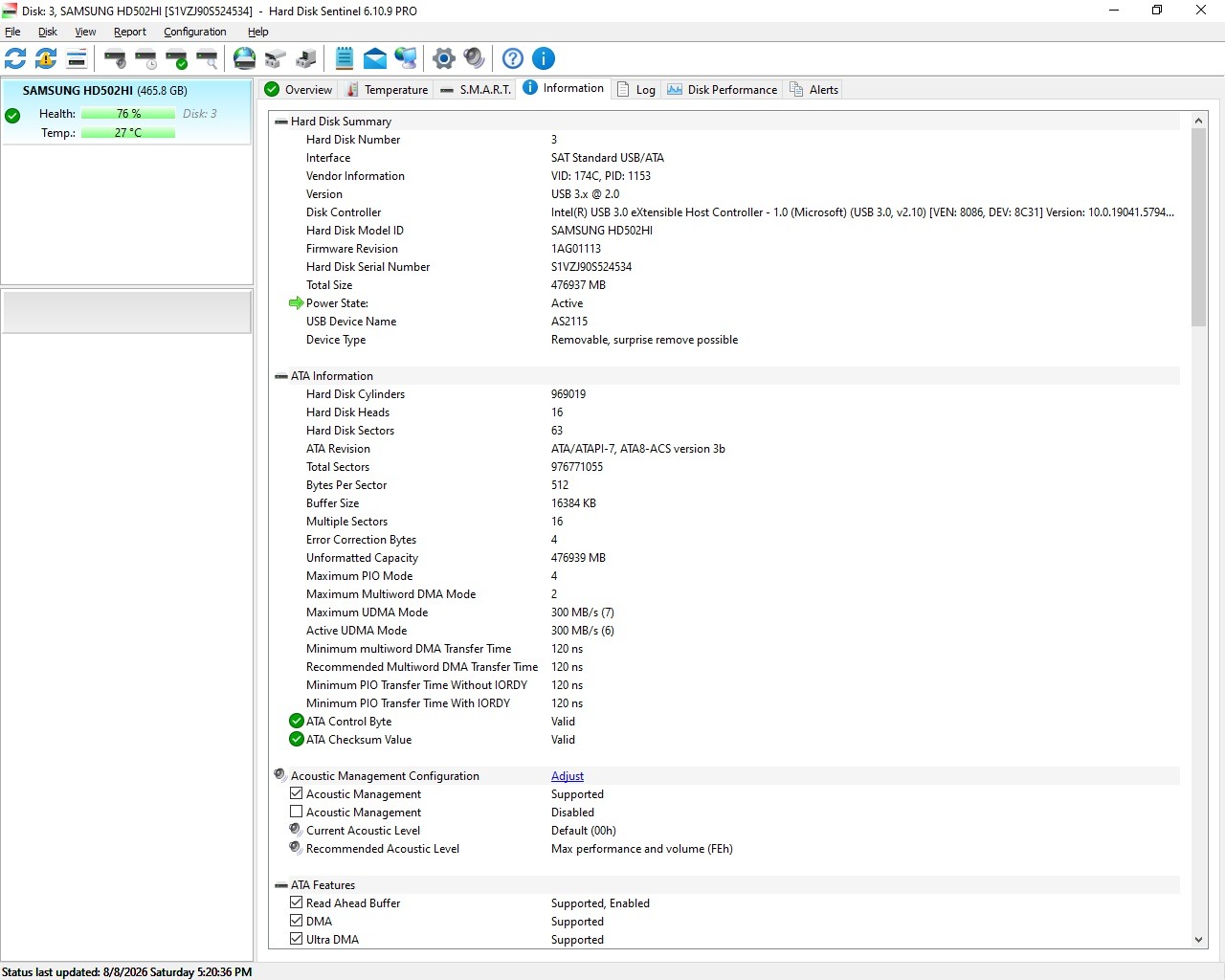Viewport: 1225px width, 980px height.
Task: Switch to the Temperature tab
Action: pos(388,90)
